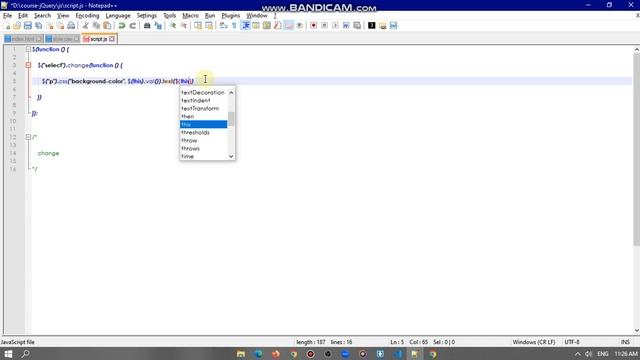Image resolution: width=640 pixels, height=360 pixels.
Task: Open Find with the binoculars icon
Action: [x=147, y=26]
